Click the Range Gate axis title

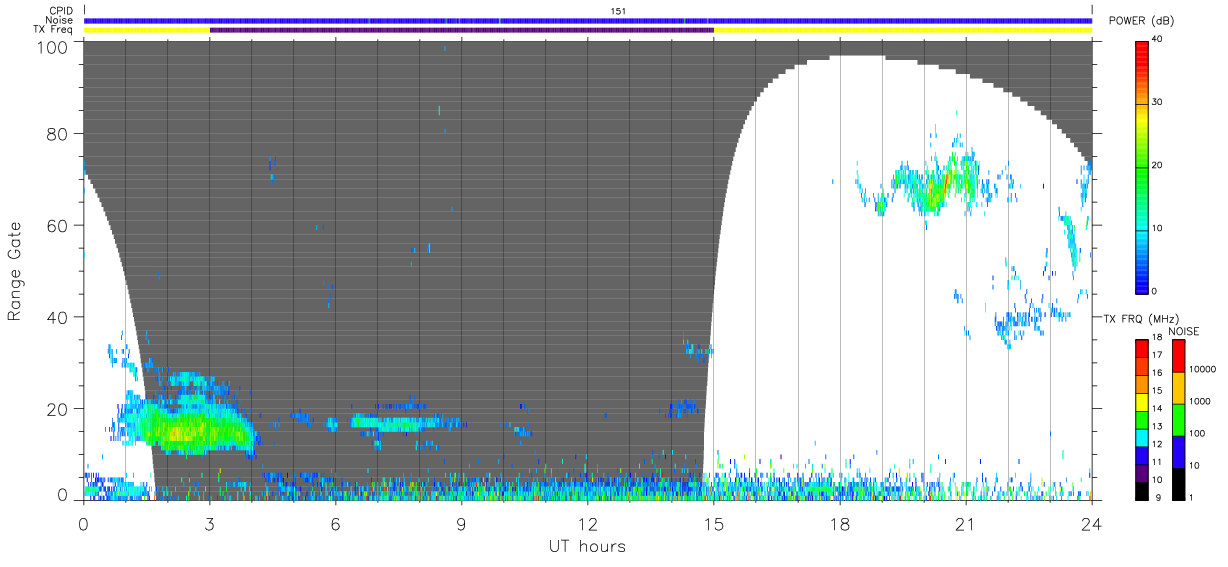point(15,271)
